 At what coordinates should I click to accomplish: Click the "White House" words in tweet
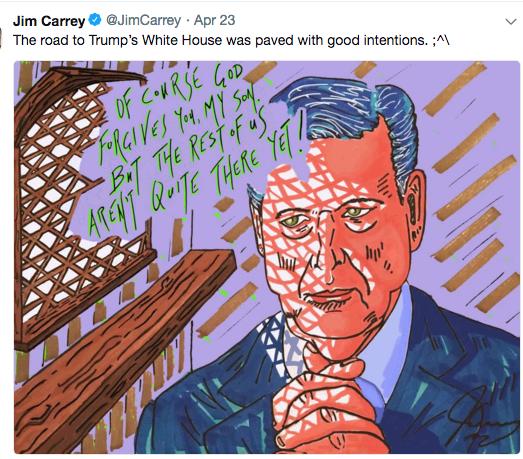click(182, 41)
